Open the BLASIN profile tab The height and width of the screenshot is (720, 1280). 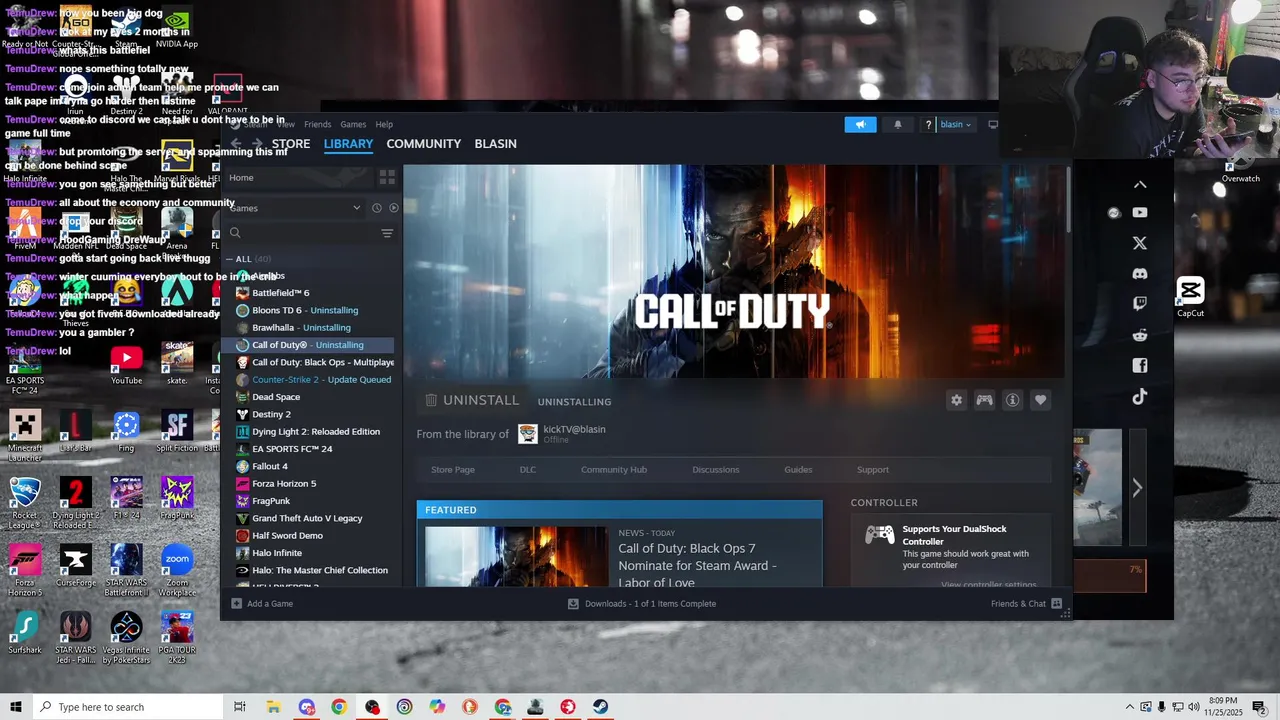click(x=495, y=144)
